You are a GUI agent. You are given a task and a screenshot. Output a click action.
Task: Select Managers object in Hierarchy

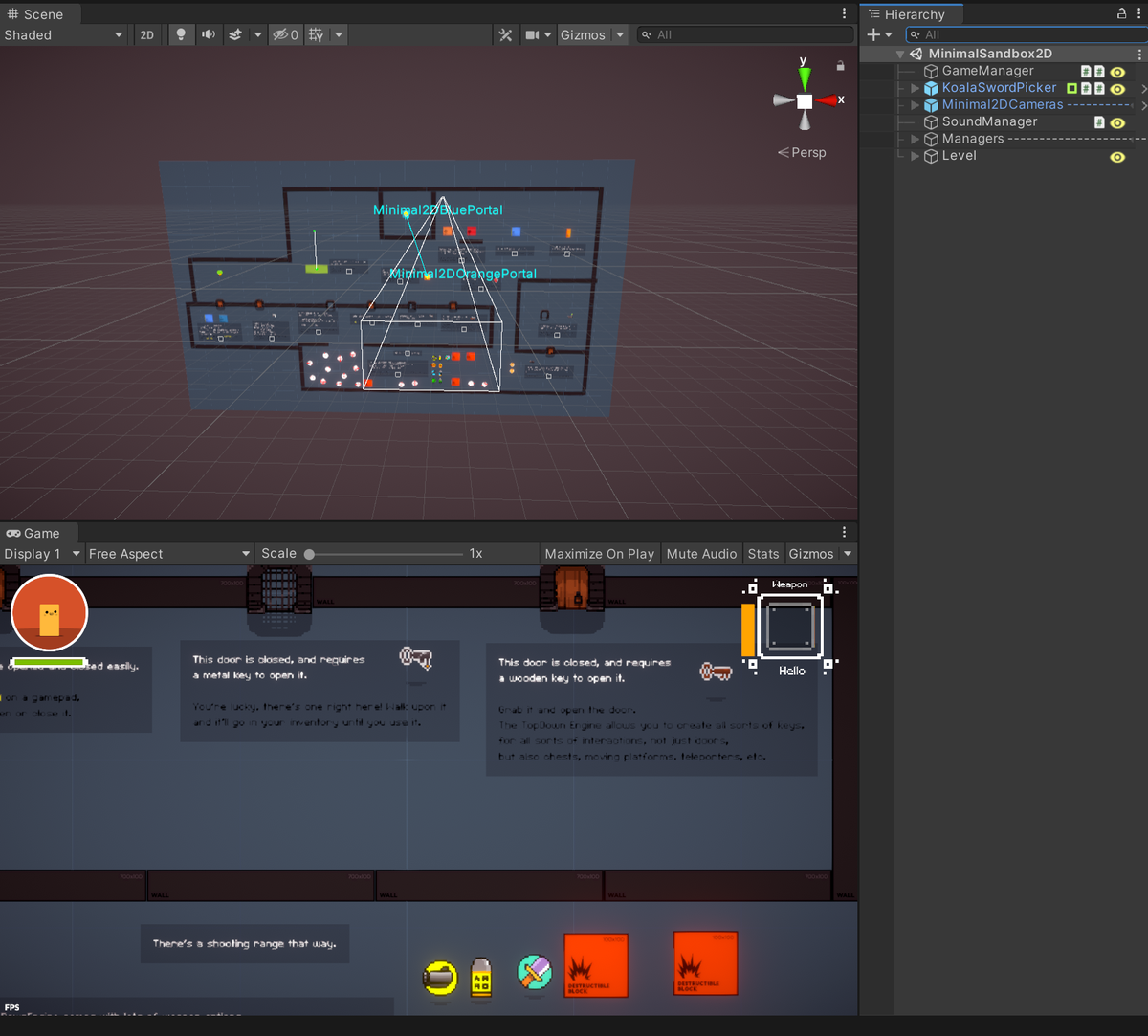pos(973,139)
